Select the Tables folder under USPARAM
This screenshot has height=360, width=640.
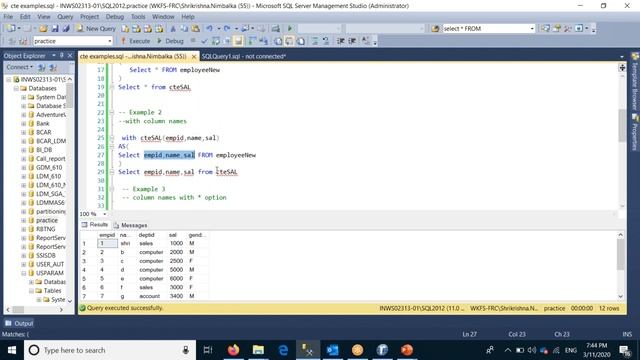click(x=52, y=291)
